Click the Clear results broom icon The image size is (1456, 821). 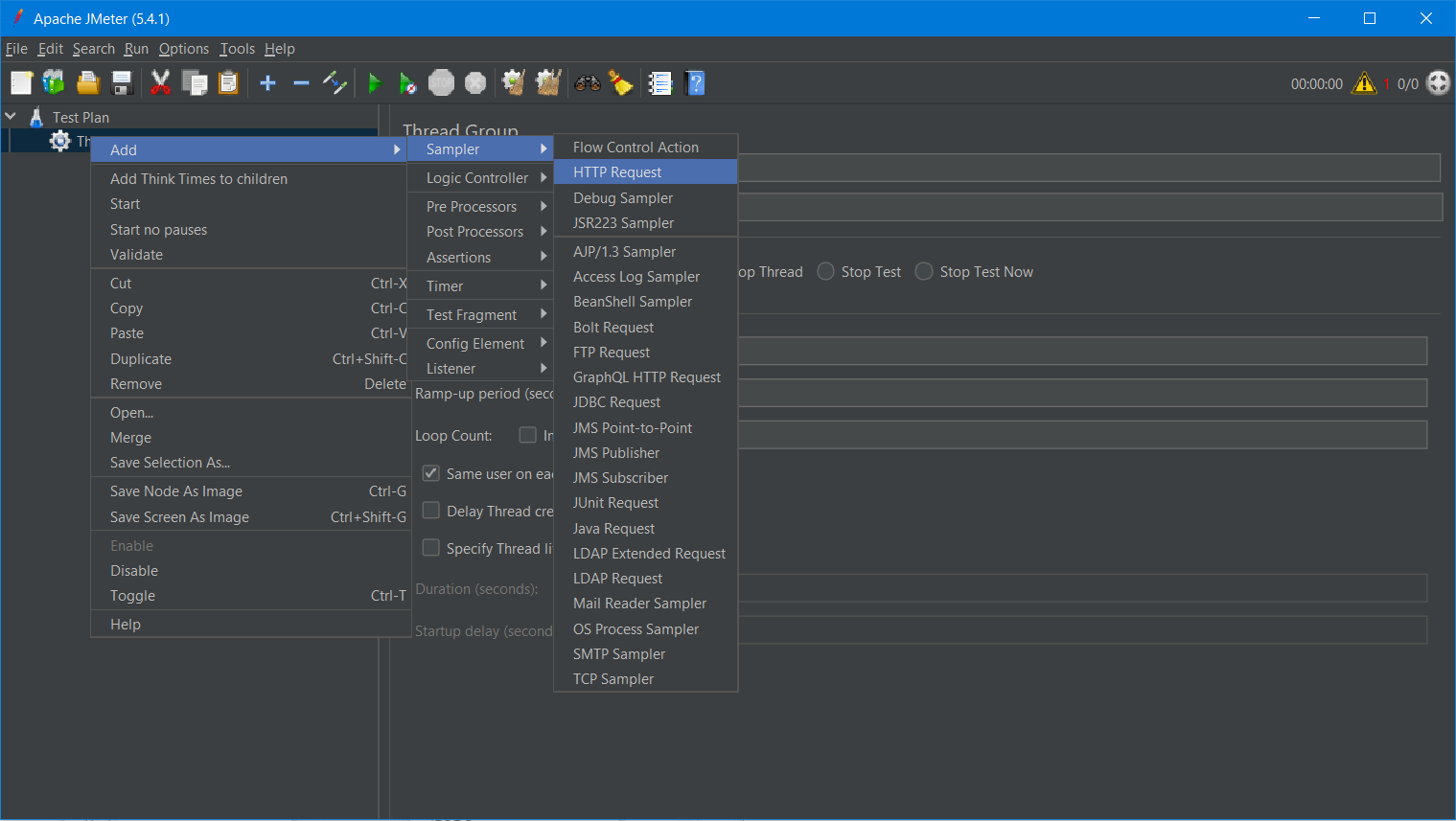point(514,83)
